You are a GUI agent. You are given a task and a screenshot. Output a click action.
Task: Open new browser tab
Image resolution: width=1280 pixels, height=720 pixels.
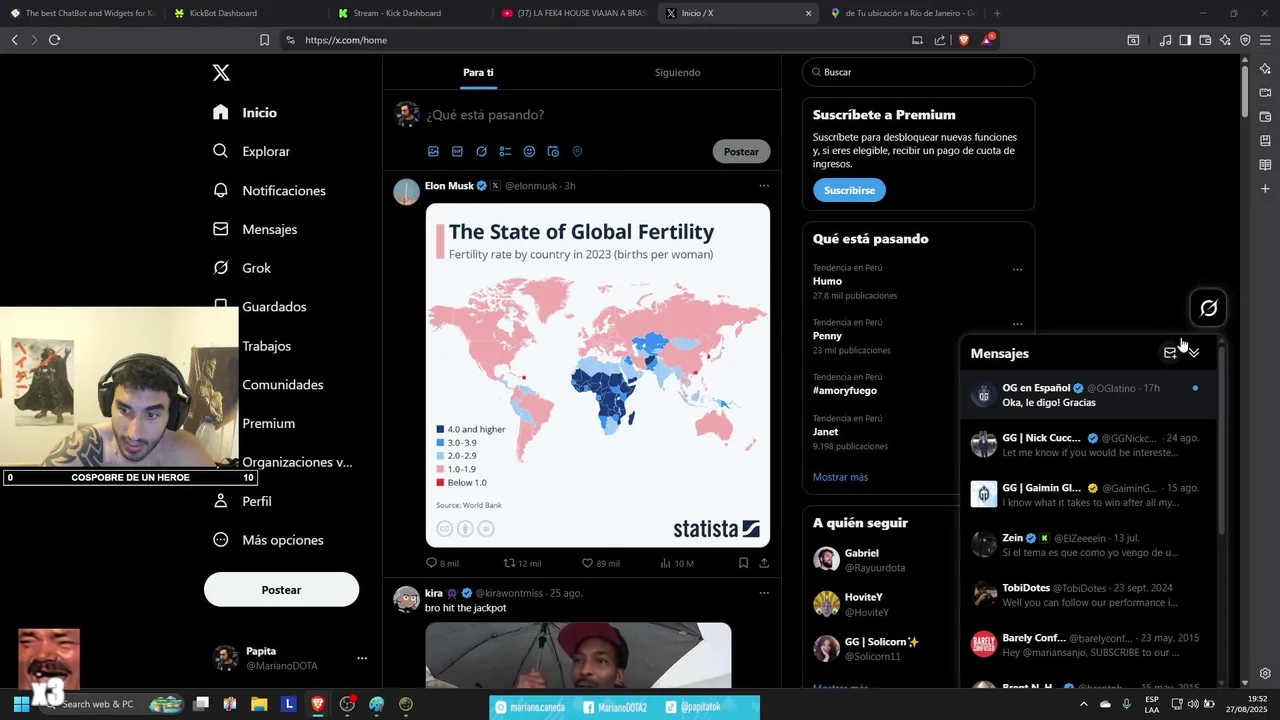pyautogui.click(x=997, y=13)
